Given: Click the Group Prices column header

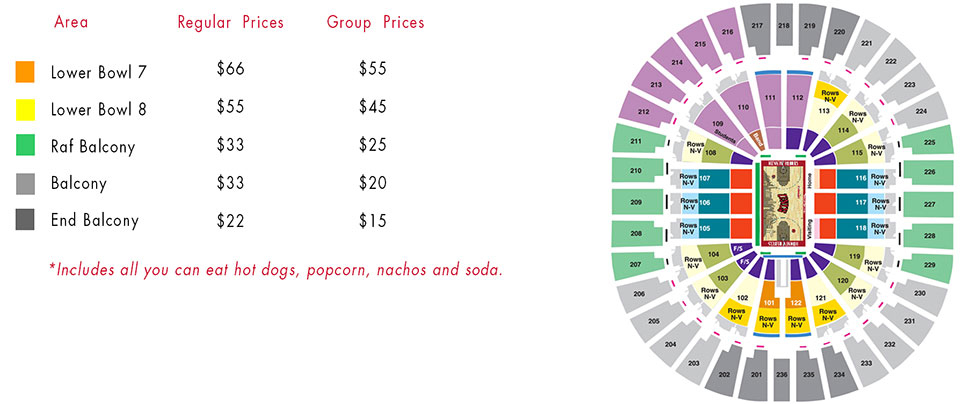Looking at the screenshot, I should point(375,23).
